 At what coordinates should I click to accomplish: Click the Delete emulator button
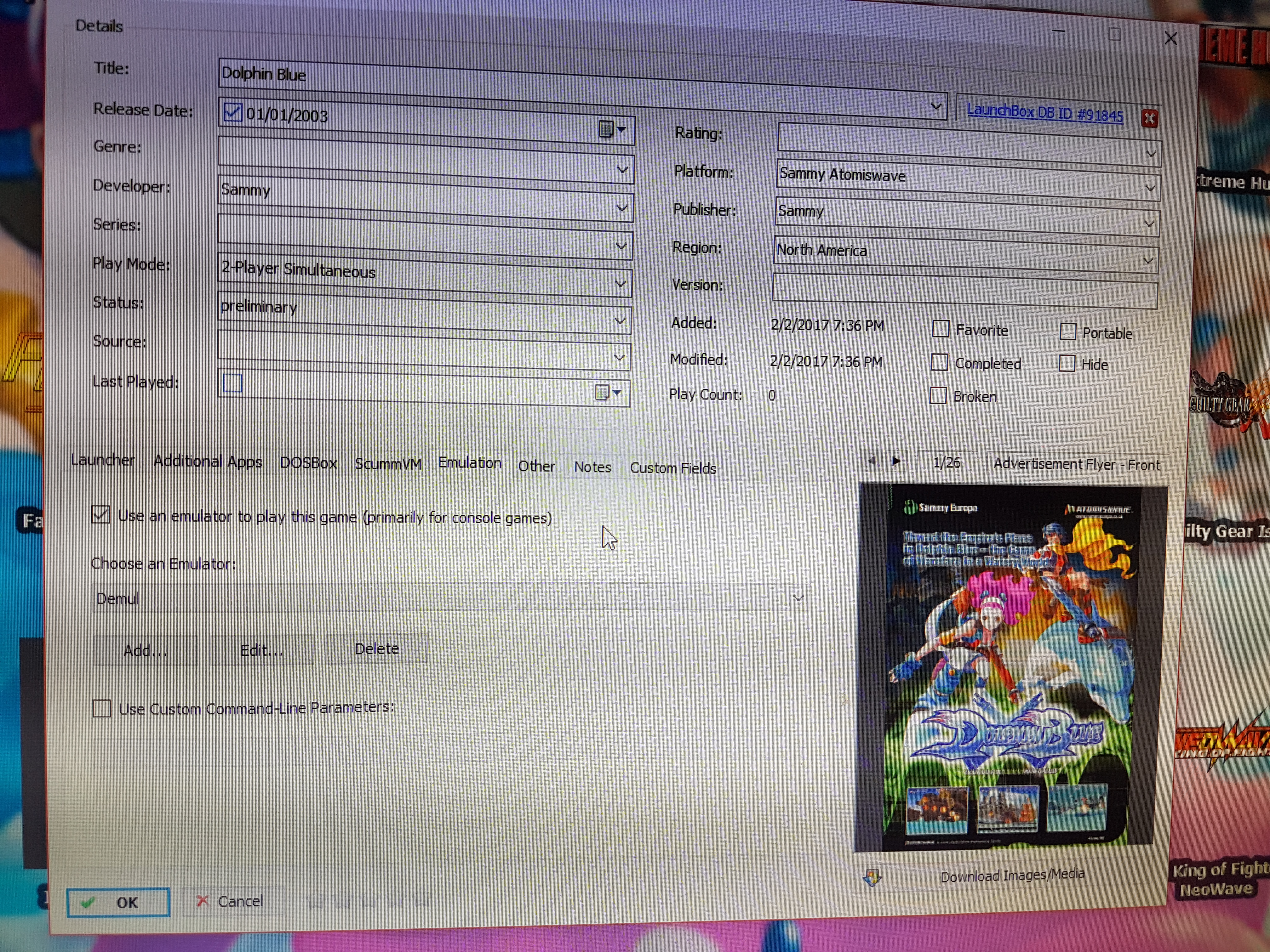377,649
